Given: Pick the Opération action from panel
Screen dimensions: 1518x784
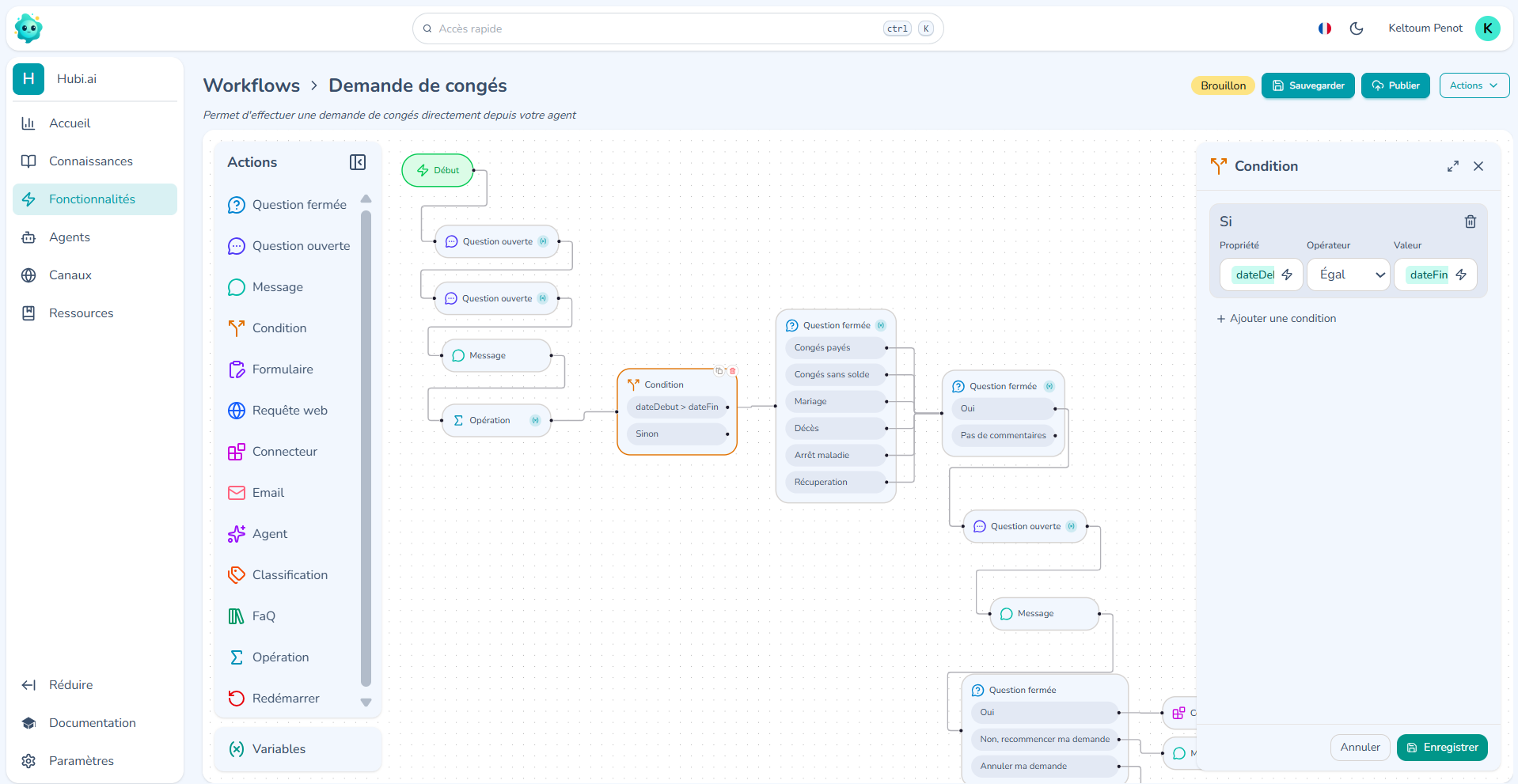Looking at the screenshot, I should (x=269, y=657).
